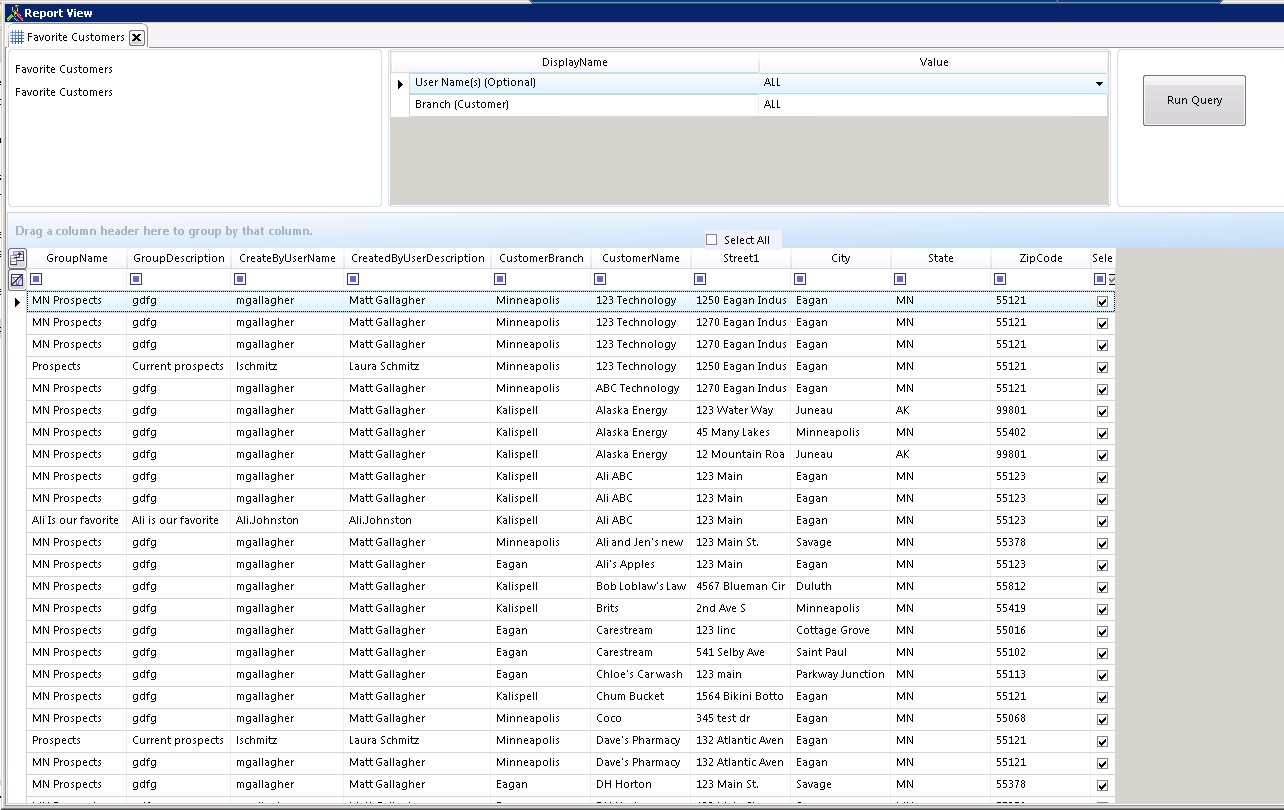Check the Select All checkbox
The height and width of the screenshot is (810, 1284).
tap(712, 240)
